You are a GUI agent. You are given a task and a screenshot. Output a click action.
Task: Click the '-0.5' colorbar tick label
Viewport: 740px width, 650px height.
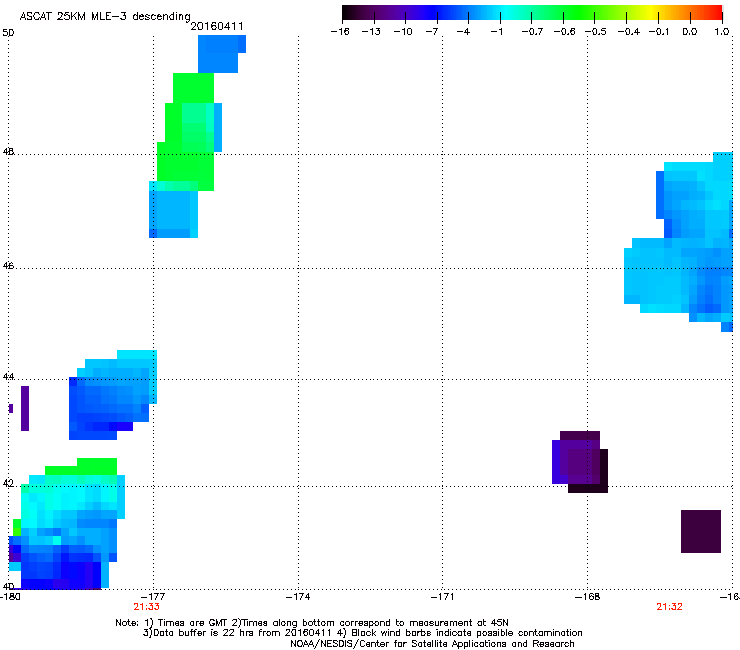point(596,32)
